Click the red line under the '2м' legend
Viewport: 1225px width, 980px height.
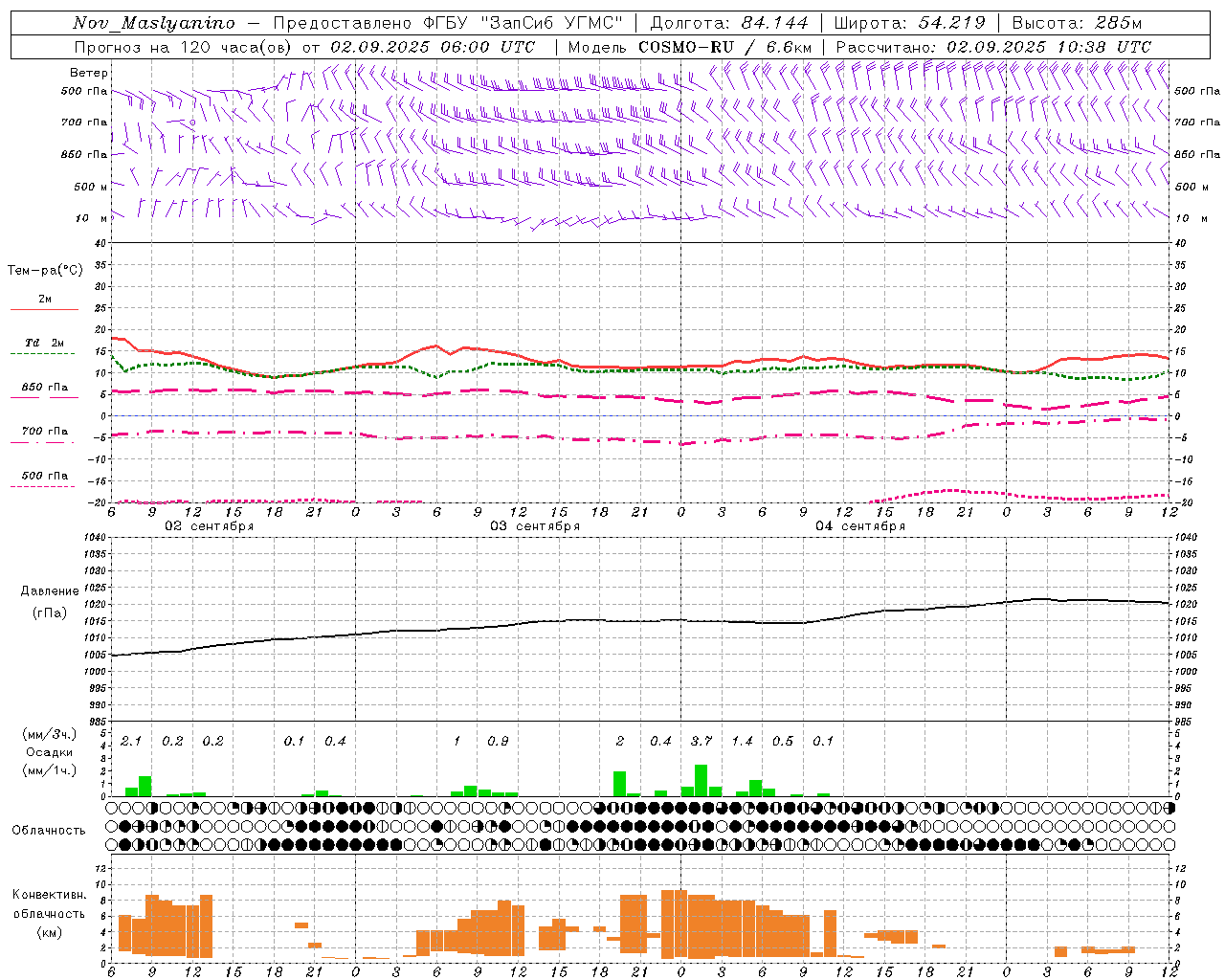click(44, 309)
